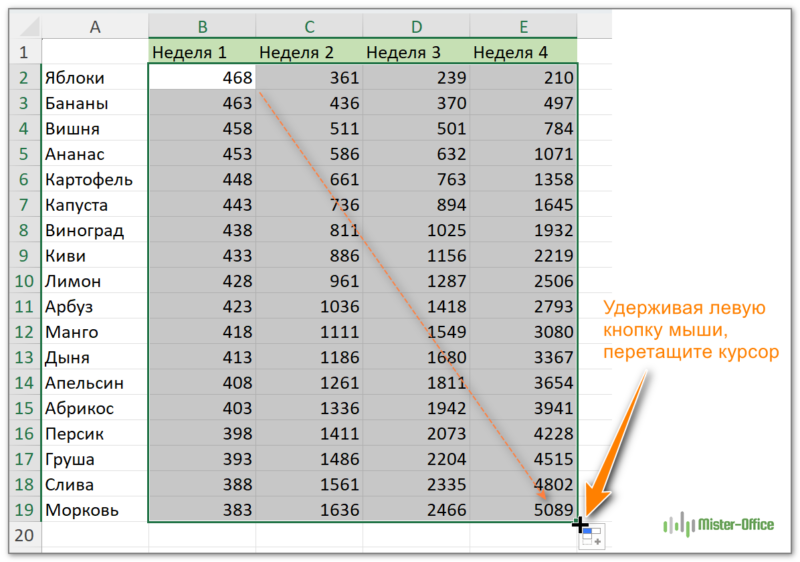Click the cell containing 468
Screen dimensions: 800x562
pyautogui.click(x=202, y=77)
